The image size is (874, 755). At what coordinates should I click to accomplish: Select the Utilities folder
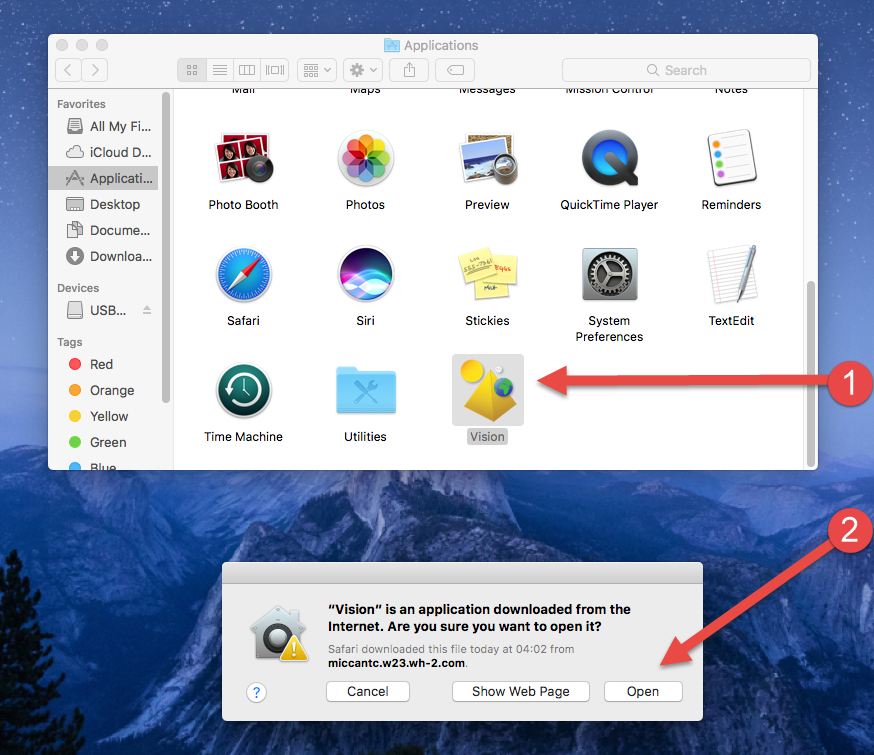coord(366,391)
